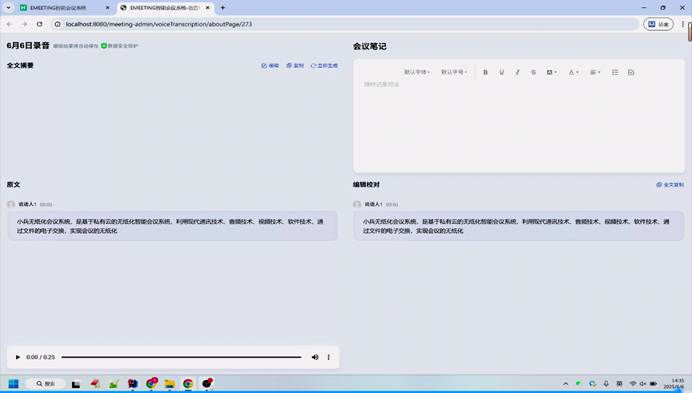
Task: Click the last icon in notes toolbar
Action: (x=631, y=72)
